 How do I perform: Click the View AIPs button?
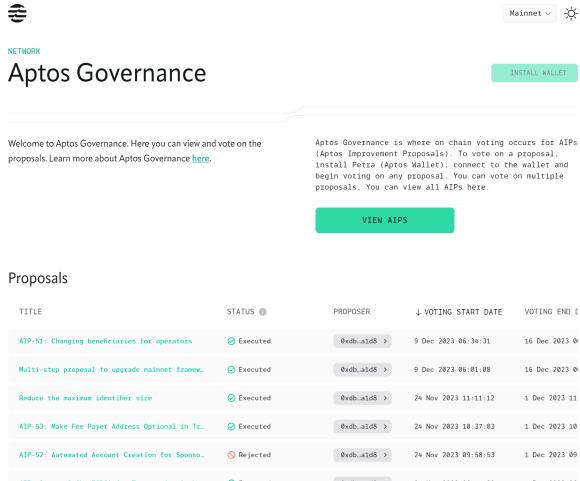point(385,220)
